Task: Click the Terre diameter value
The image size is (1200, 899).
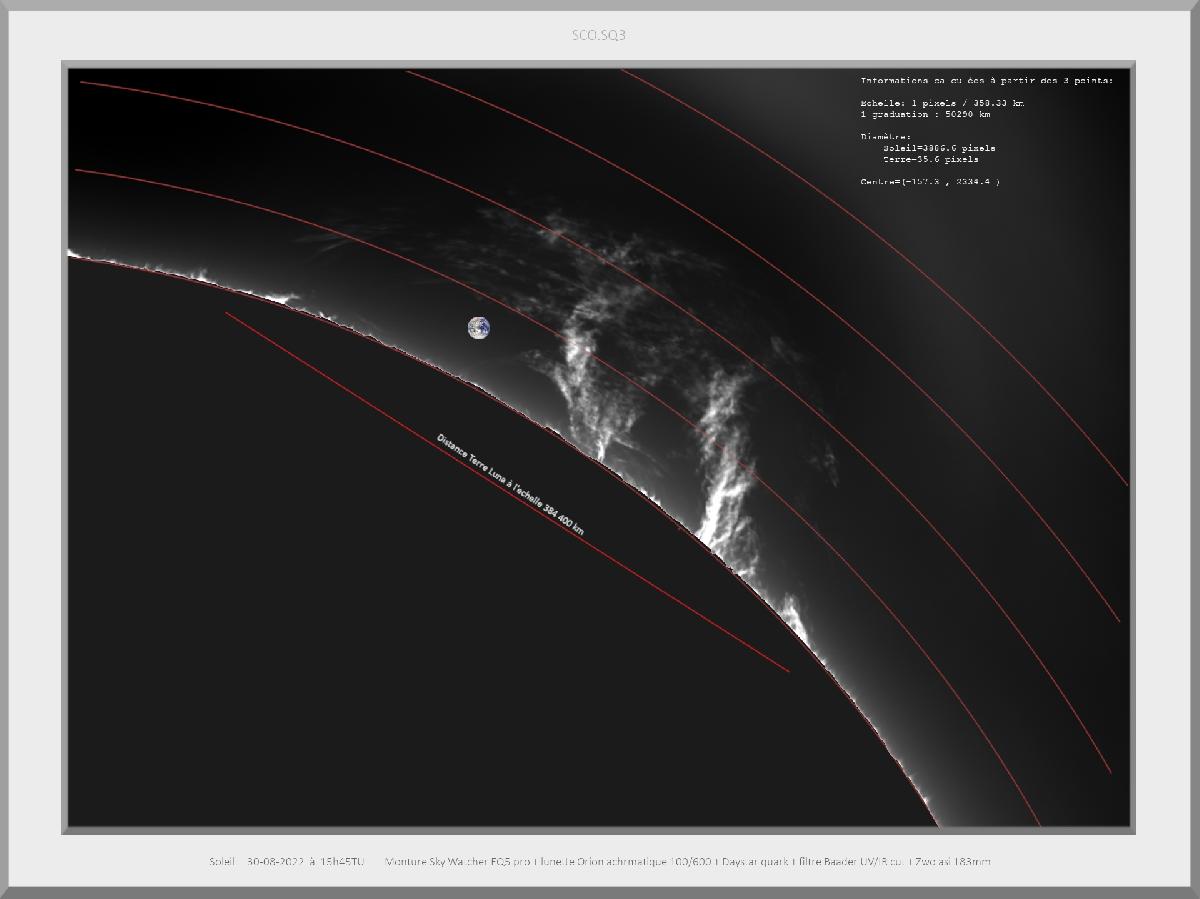Action: click(931, 159)
